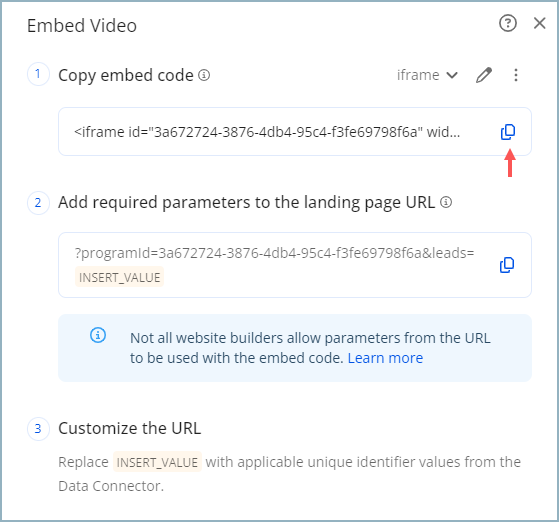Click the step 2 number circle

click(x=38, y=203)
